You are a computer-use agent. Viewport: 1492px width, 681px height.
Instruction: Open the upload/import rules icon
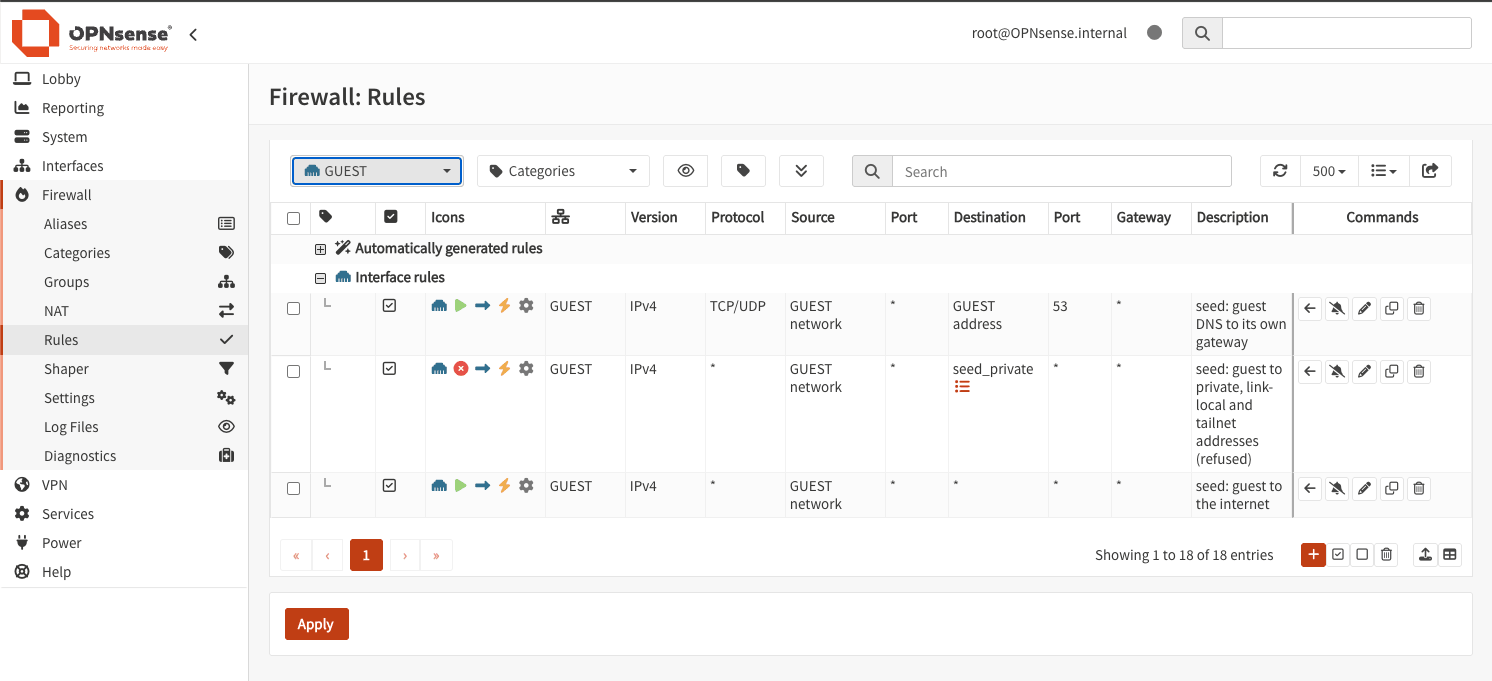tap(1426, 555)
